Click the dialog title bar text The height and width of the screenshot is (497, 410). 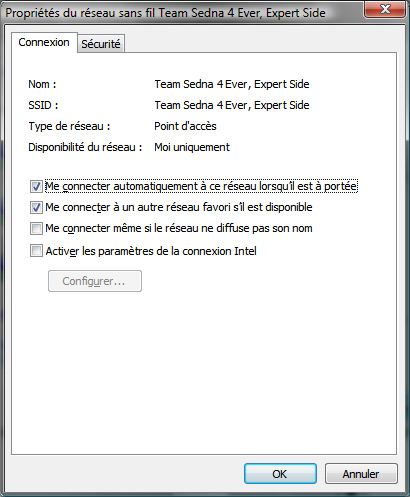click(x=165, y=13)
